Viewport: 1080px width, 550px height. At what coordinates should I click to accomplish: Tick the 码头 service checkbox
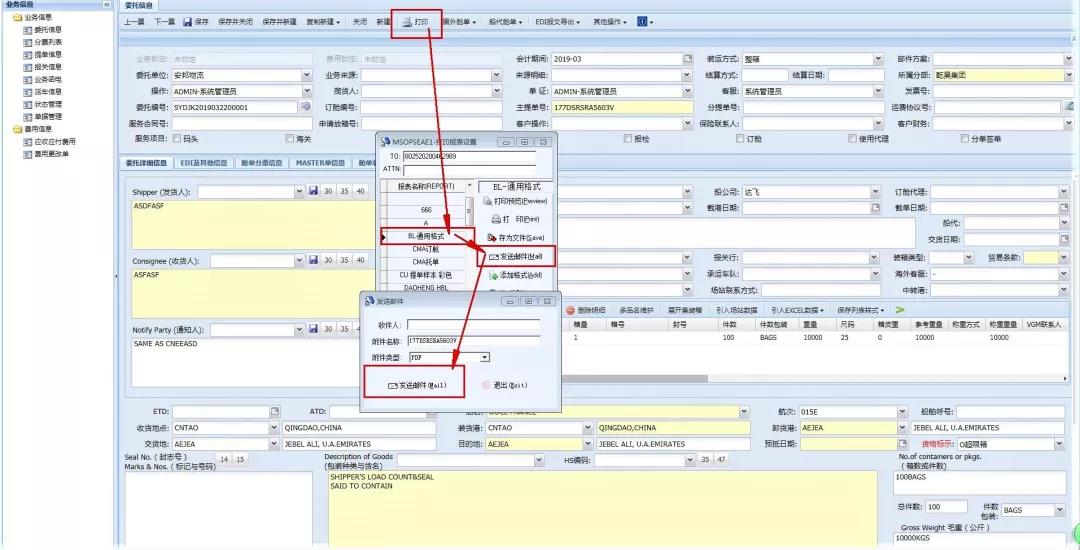pos(177,139)
